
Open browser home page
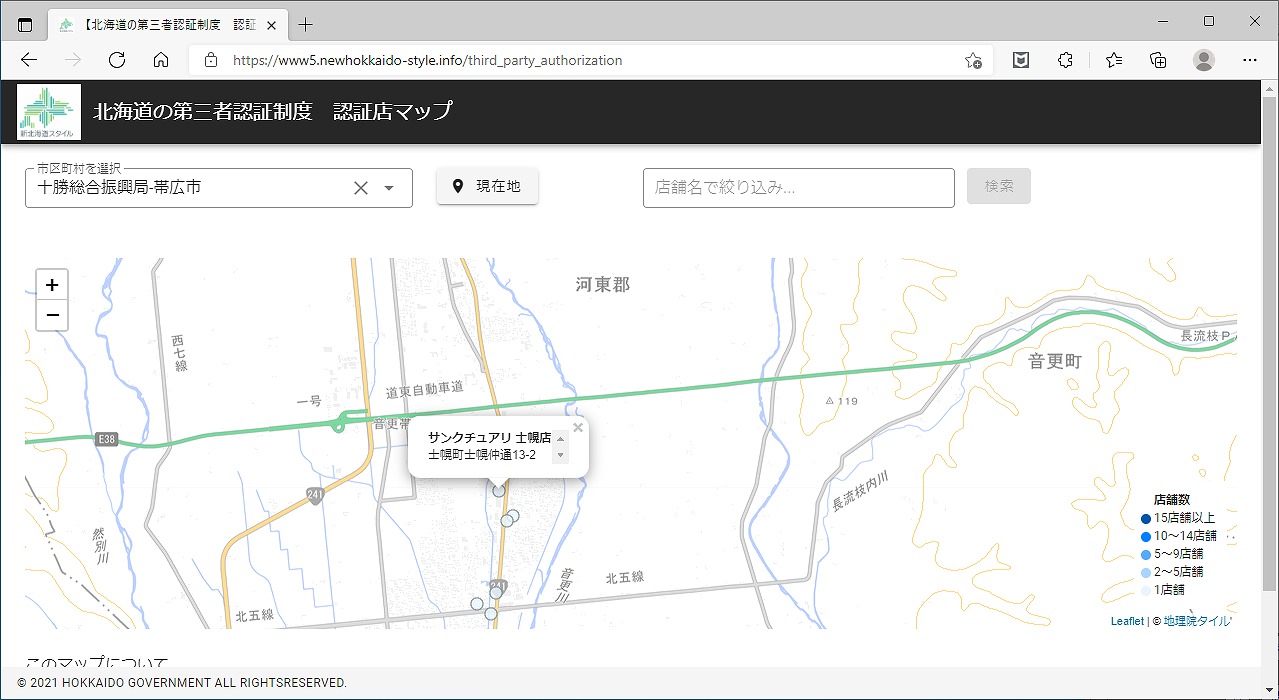coord(161,60)
